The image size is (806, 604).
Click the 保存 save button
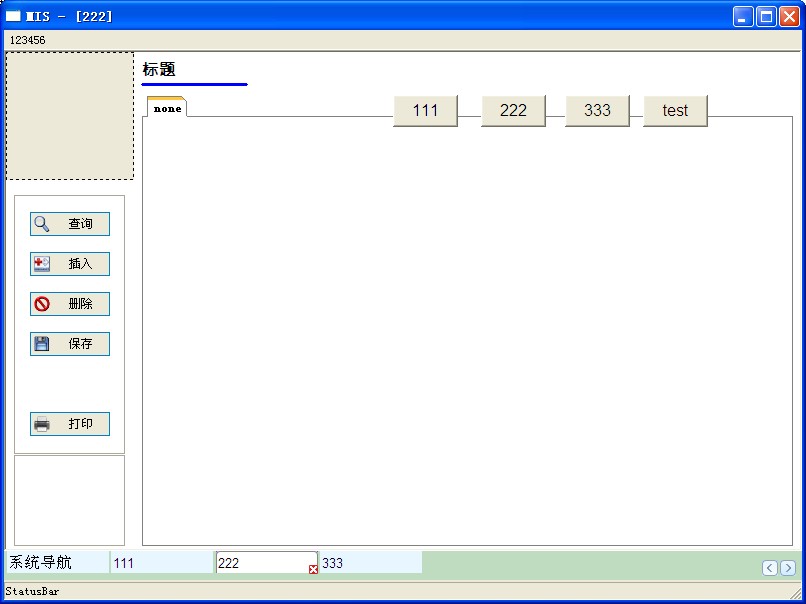(x=70, y=344)
